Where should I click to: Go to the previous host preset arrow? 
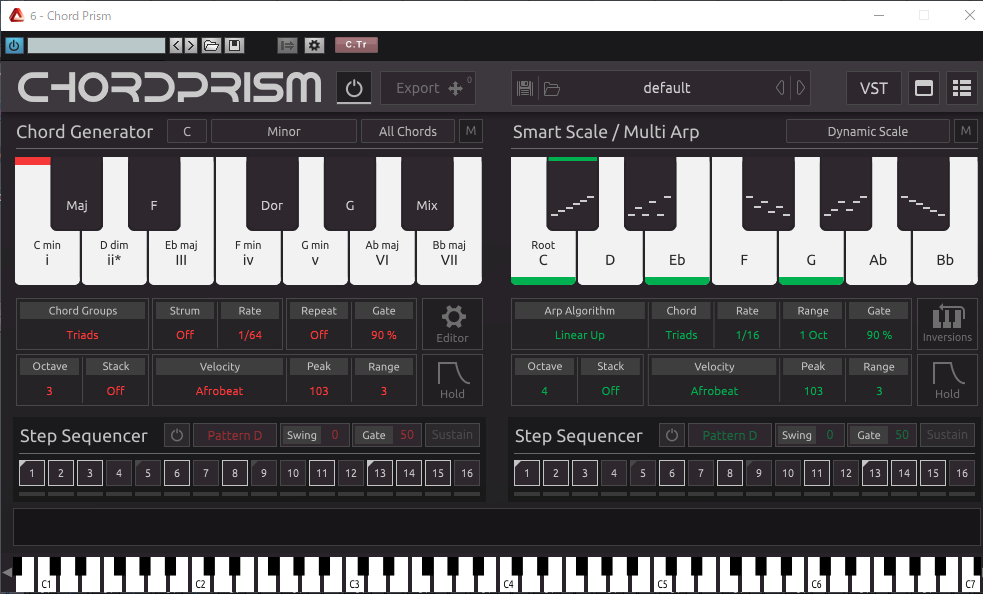coord(176,45)
